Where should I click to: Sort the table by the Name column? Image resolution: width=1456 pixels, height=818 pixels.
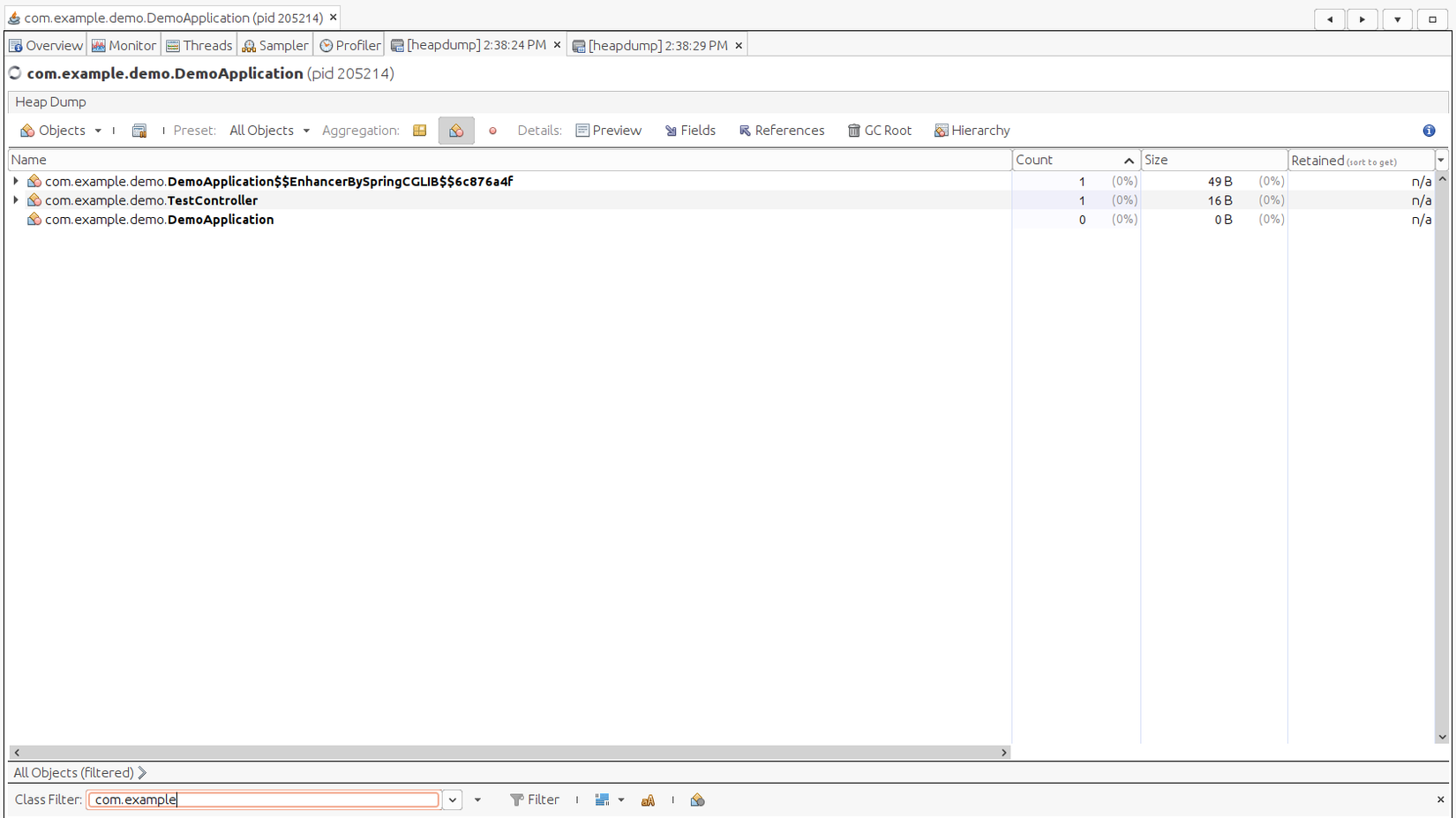(x=509, y=160)
